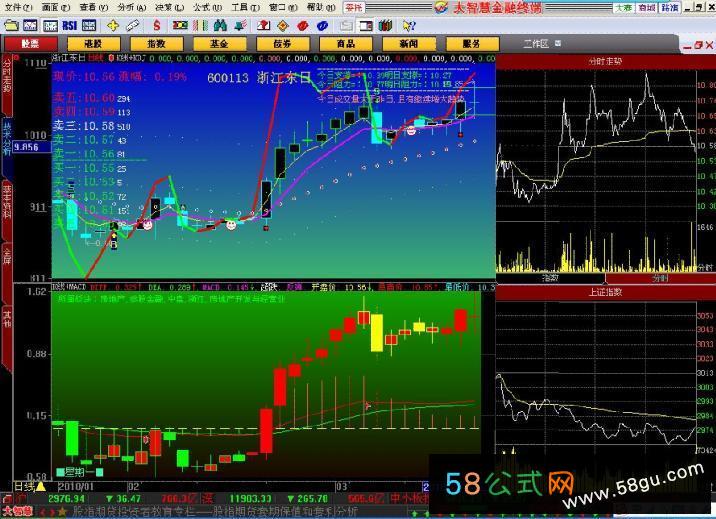Click the red dollar sign icon
The width and height of the screenshot is (716, 519).
[x=157, y=26]
